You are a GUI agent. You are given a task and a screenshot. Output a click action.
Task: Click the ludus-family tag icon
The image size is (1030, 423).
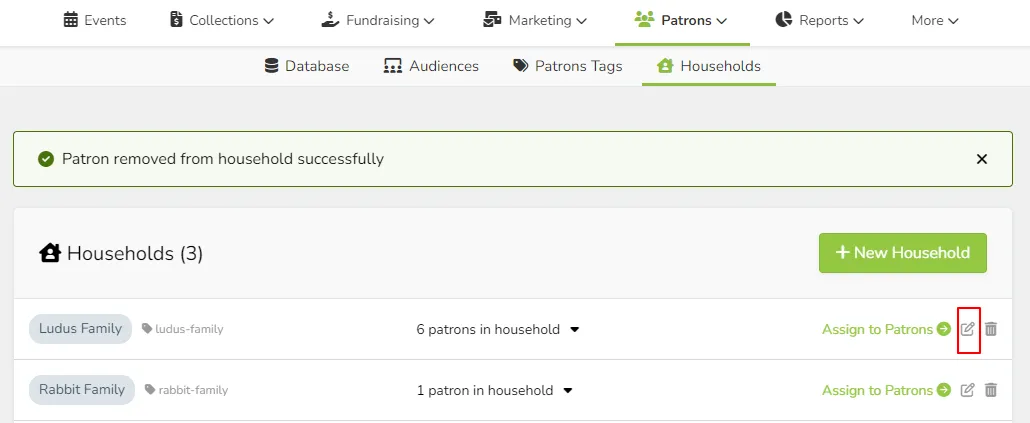(147, 329)
